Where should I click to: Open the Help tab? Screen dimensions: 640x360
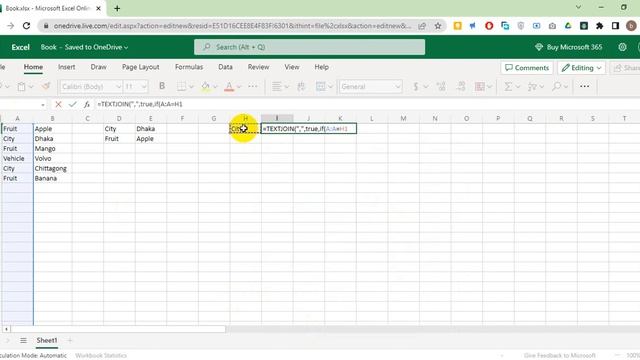(322, 67)
